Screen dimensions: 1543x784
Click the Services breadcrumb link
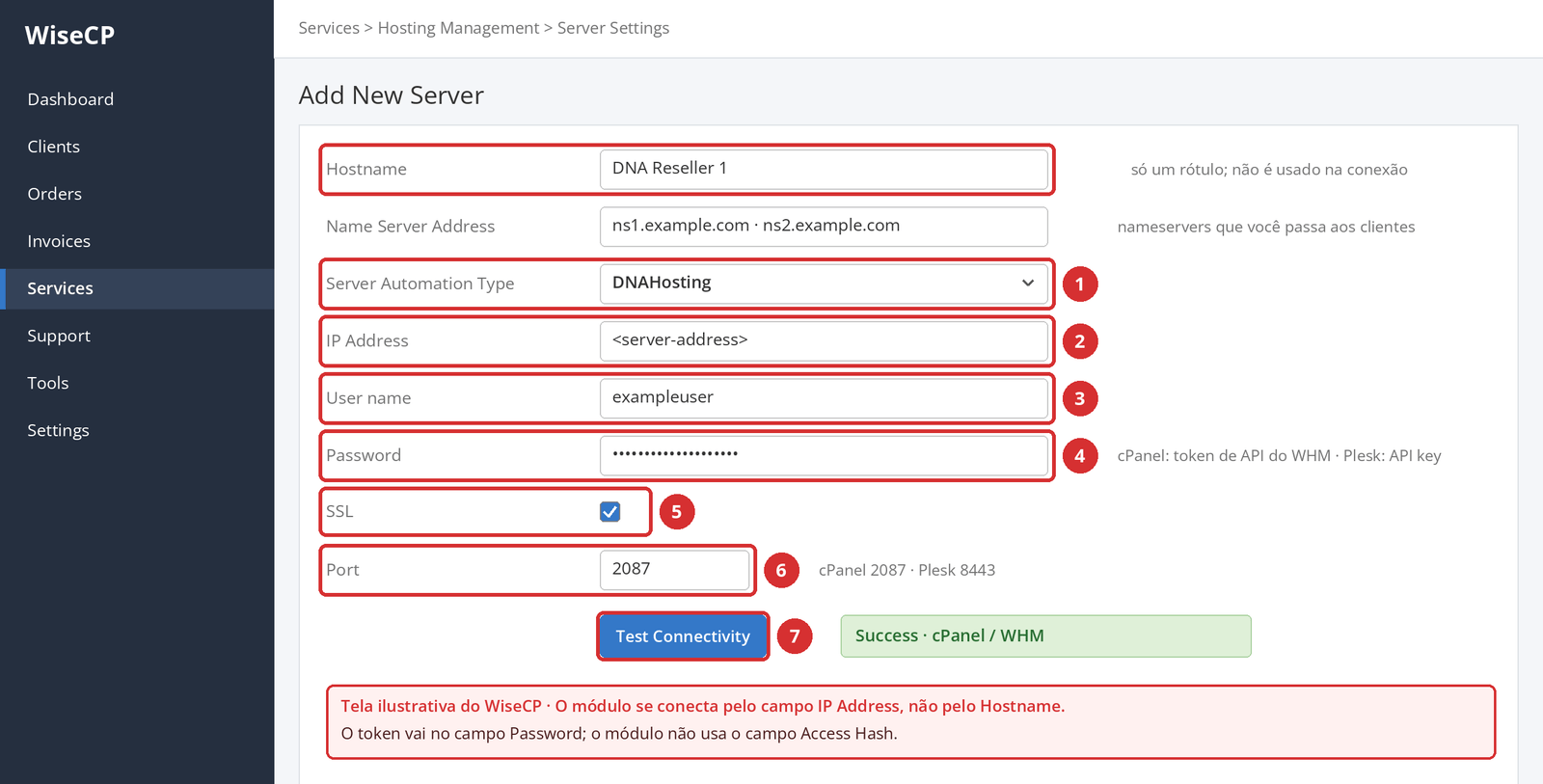point(329,28)
